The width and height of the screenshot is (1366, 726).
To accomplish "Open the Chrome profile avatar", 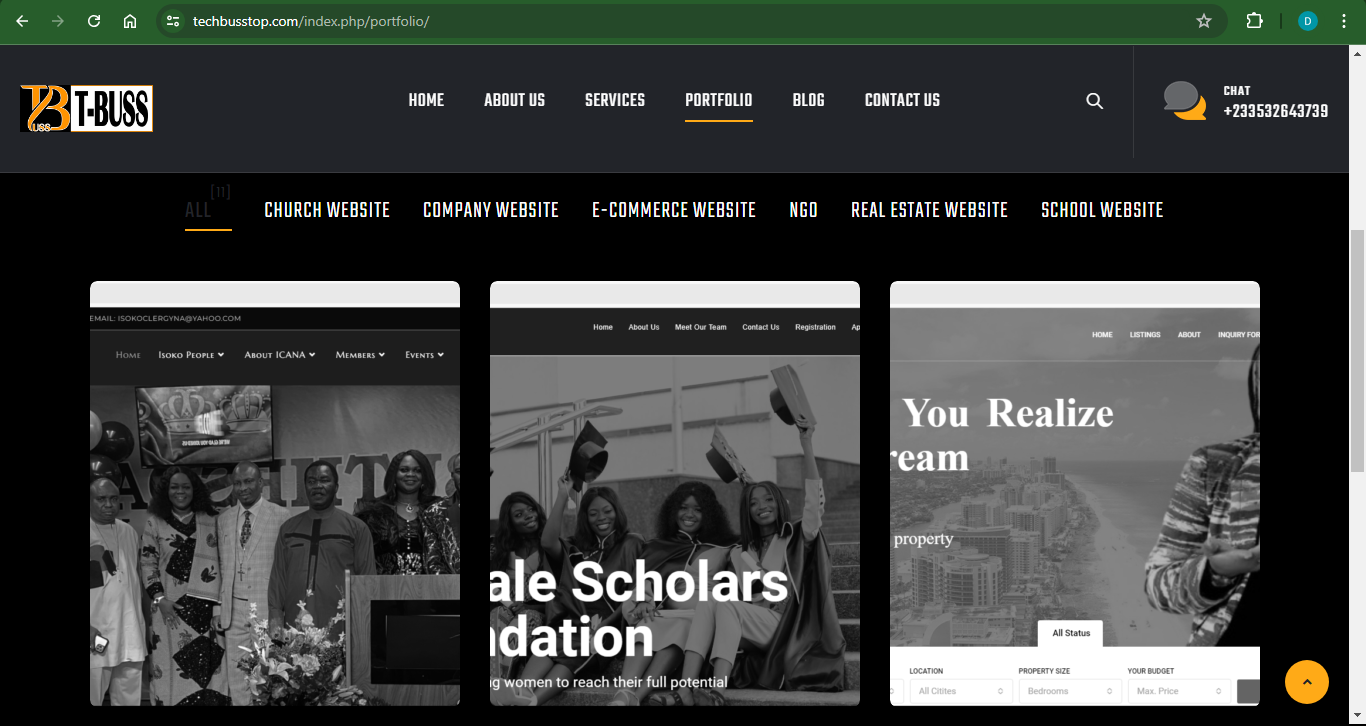I will (x=1307, y=21).
